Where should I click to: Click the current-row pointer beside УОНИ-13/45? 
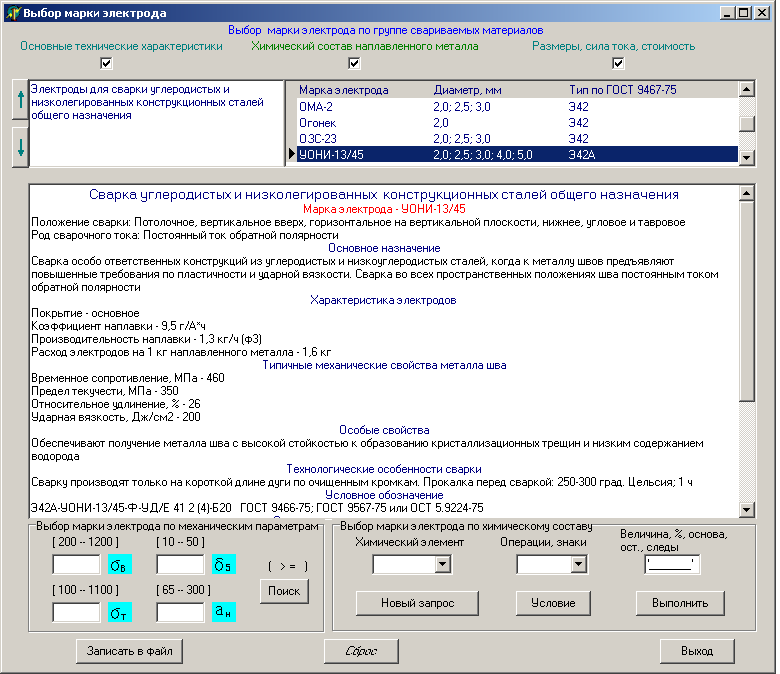292,154
